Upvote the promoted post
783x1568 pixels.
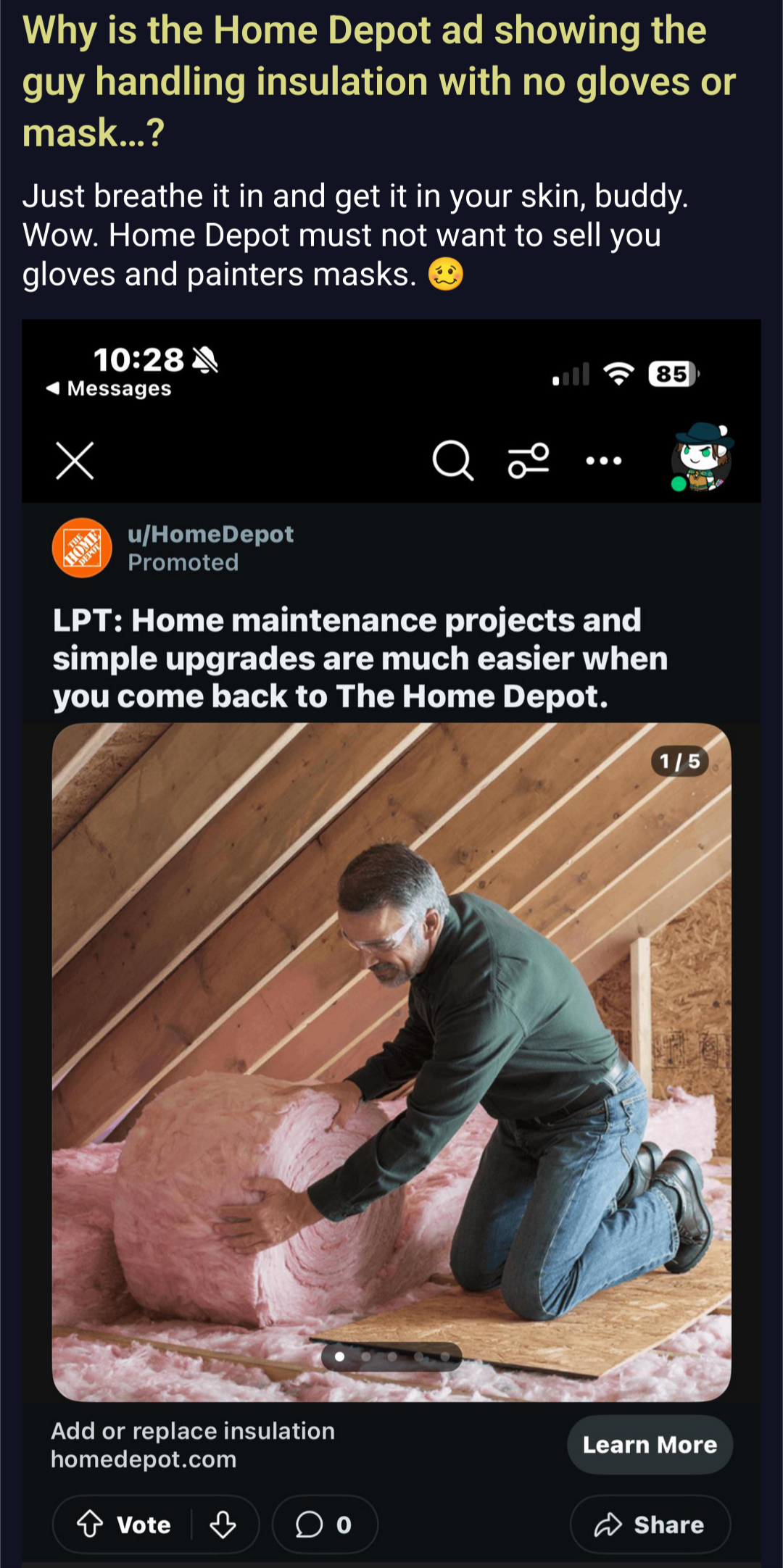(x=90, y=1524)
